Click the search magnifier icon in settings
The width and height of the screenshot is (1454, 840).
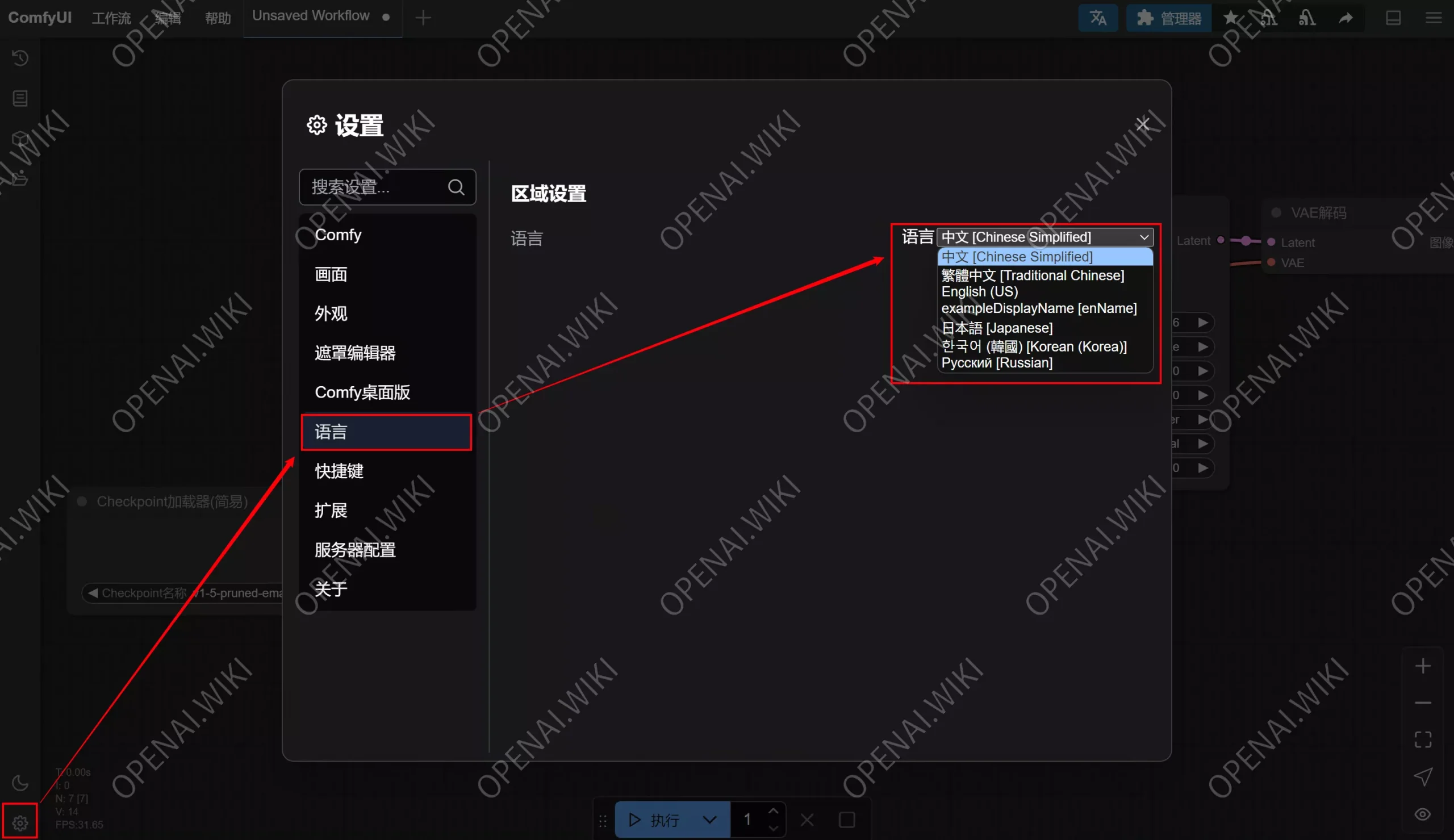456,187
